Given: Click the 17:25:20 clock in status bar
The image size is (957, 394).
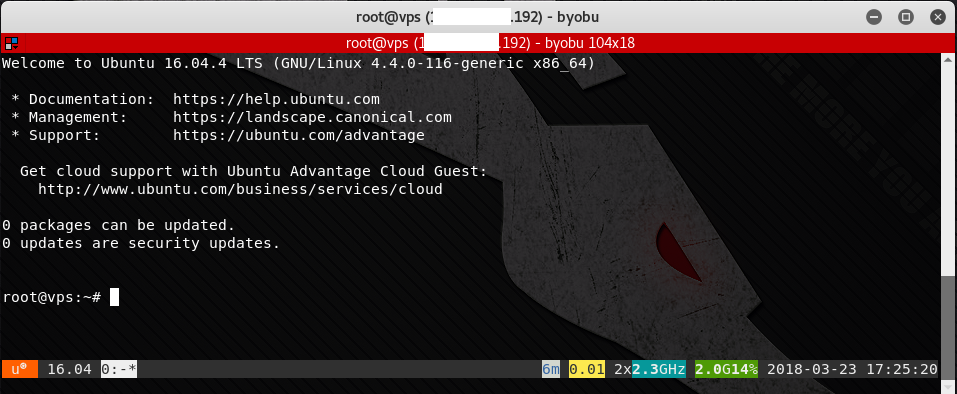Looking at the screenshot, I should (901, 369).
